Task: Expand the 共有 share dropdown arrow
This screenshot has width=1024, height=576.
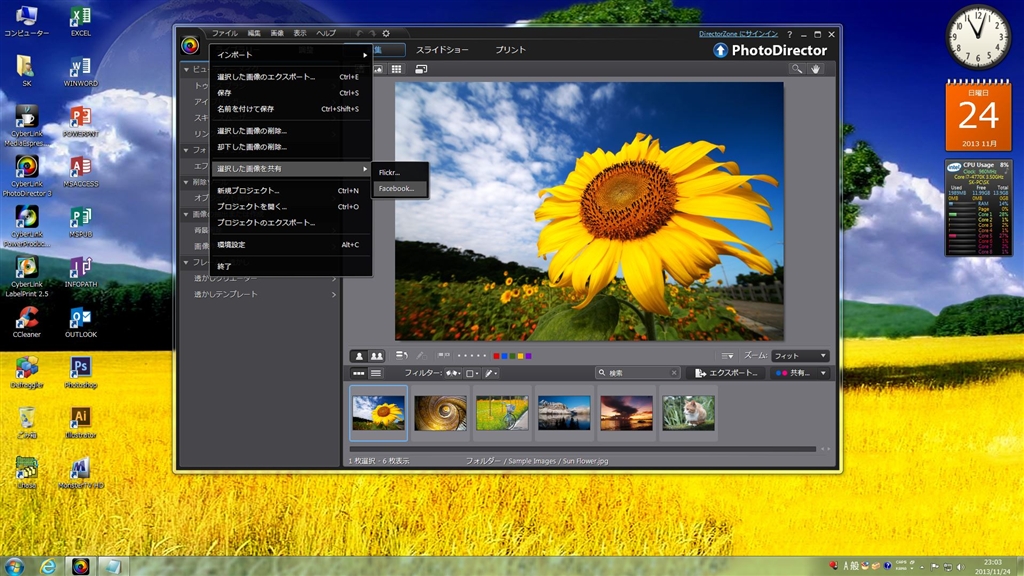Action: point(822,373)
